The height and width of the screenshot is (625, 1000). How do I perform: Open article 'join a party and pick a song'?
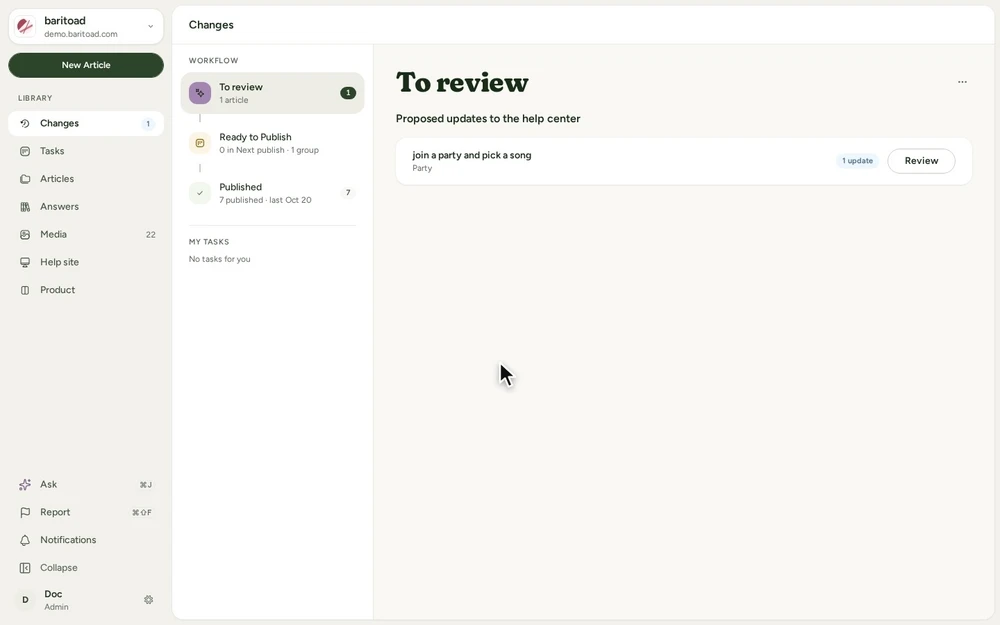(471, 155)
